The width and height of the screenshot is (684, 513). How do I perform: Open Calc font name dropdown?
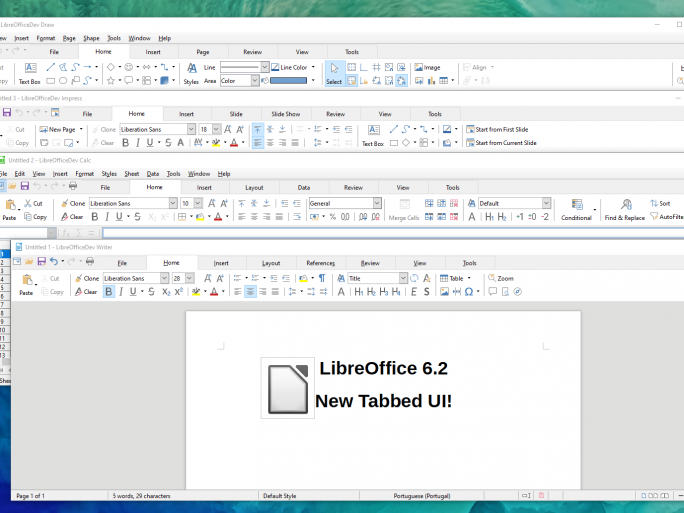coord(173,203)
